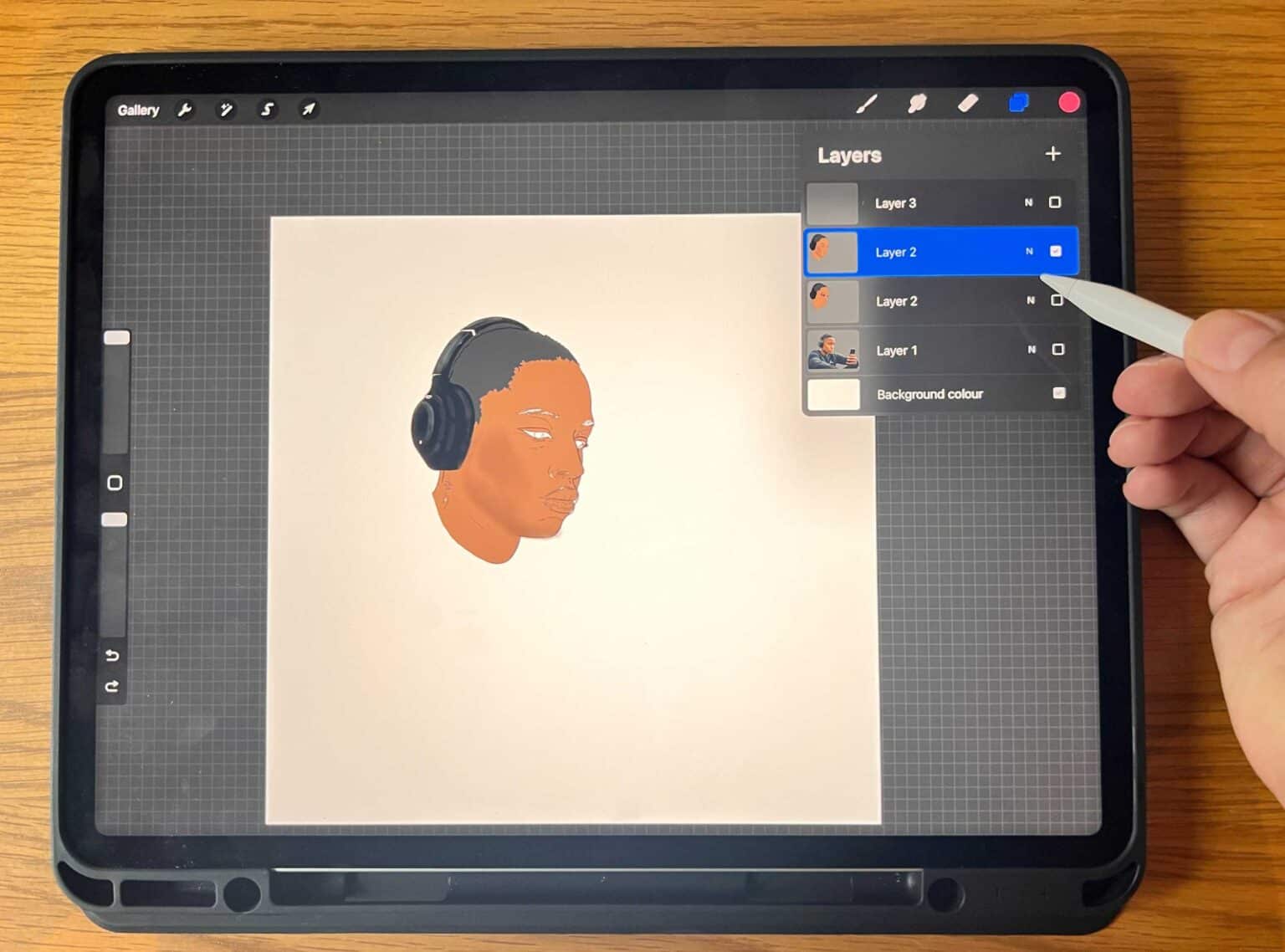
Task: Open the Actions wrench menu
Action: click(185, 110)
